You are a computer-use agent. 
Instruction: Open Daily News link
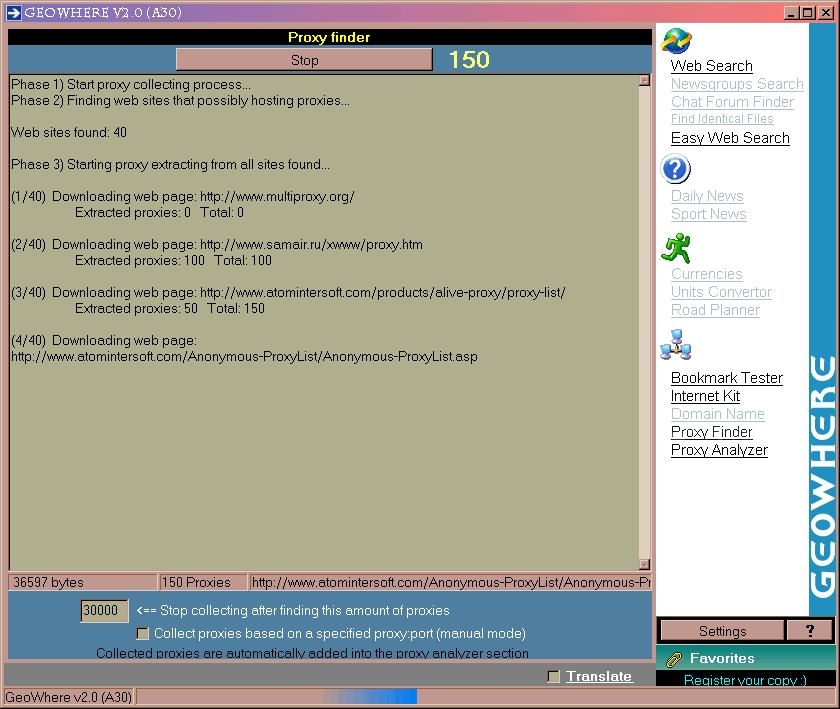707,196
